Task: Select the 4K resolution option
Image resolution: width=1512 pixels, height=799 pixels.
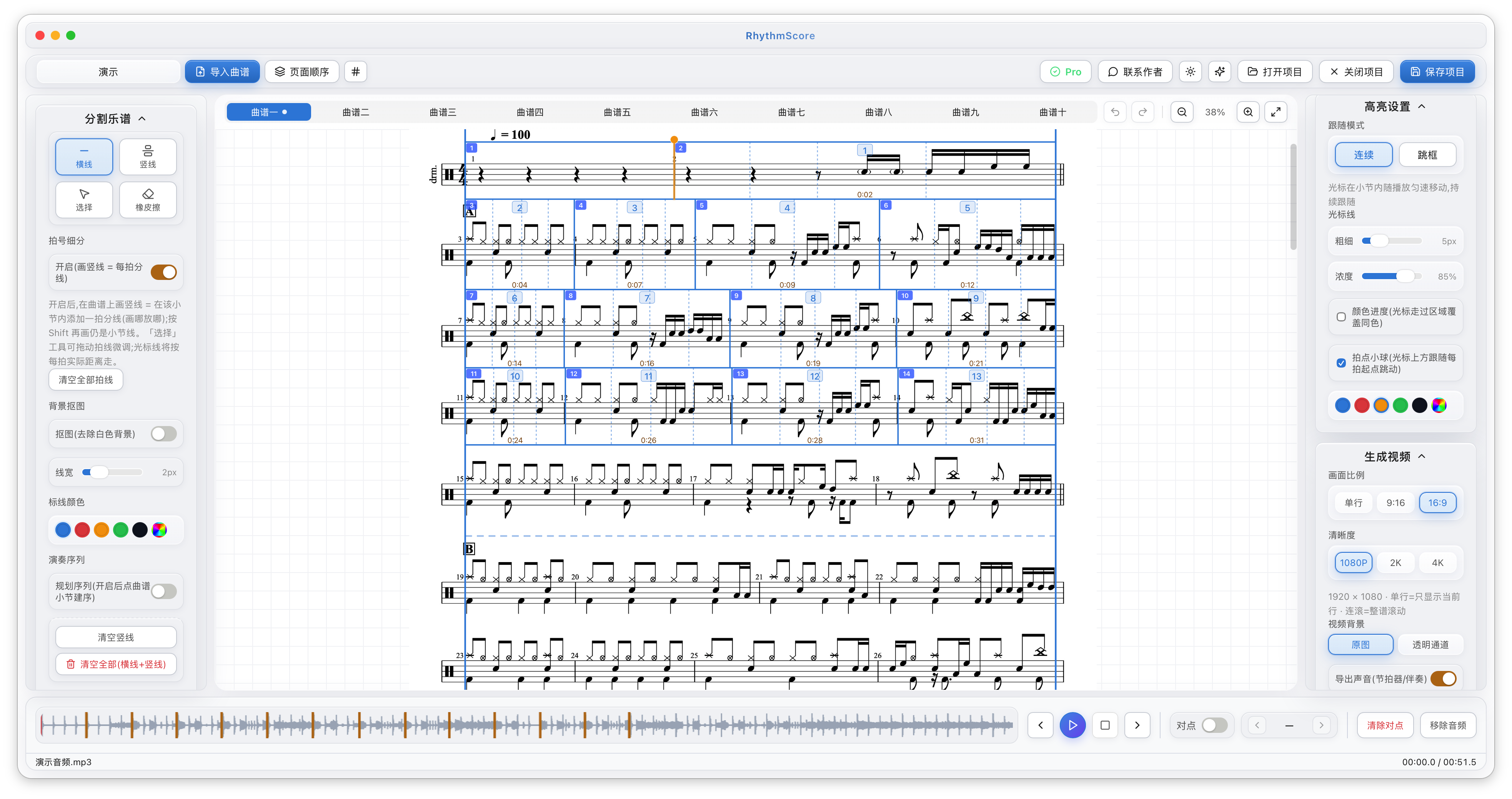Action: (x=1437, y=563)
